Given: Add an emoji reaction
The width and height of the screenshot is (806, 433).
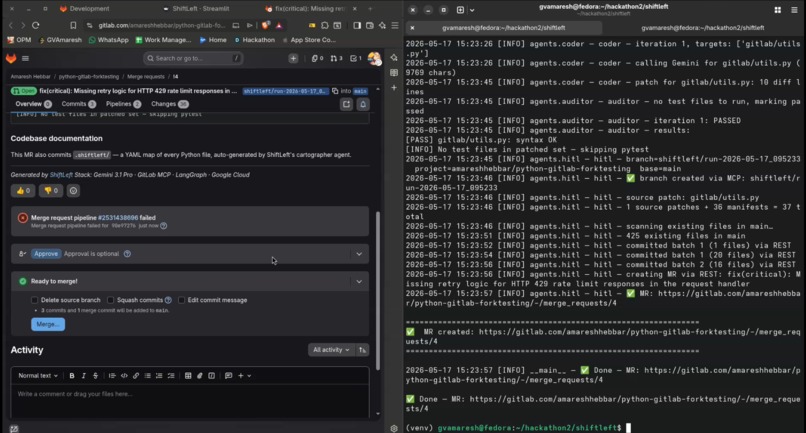Looking at the screenshot, I should [74, 191].
